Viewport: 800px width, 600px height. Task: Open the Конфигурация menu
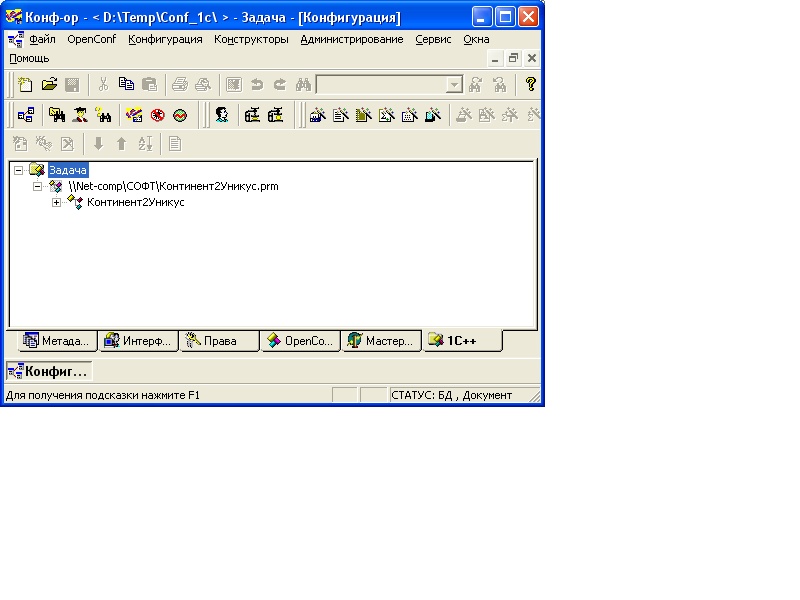click(x=165, y=39)
